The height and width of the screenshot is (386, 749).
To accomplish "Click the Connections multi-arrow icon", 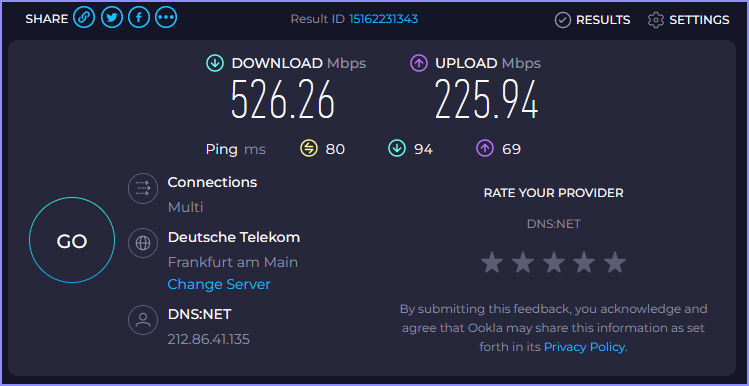I will click(143, 188).
